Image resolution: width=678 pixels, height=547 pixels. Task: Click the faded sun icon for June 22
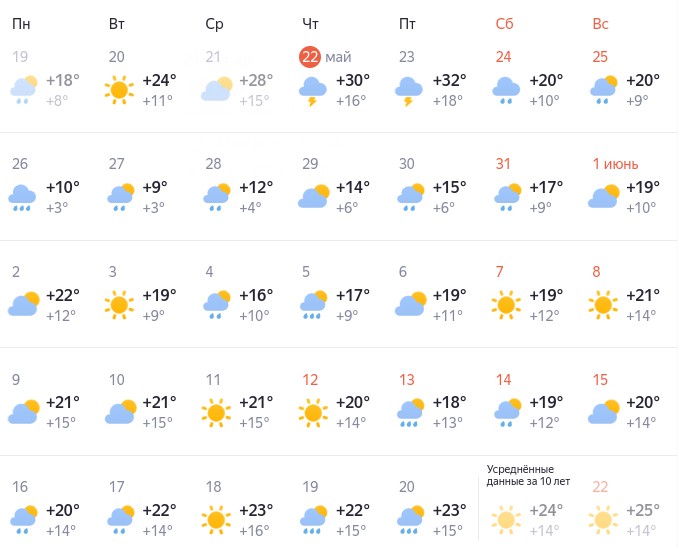point(604,518)
